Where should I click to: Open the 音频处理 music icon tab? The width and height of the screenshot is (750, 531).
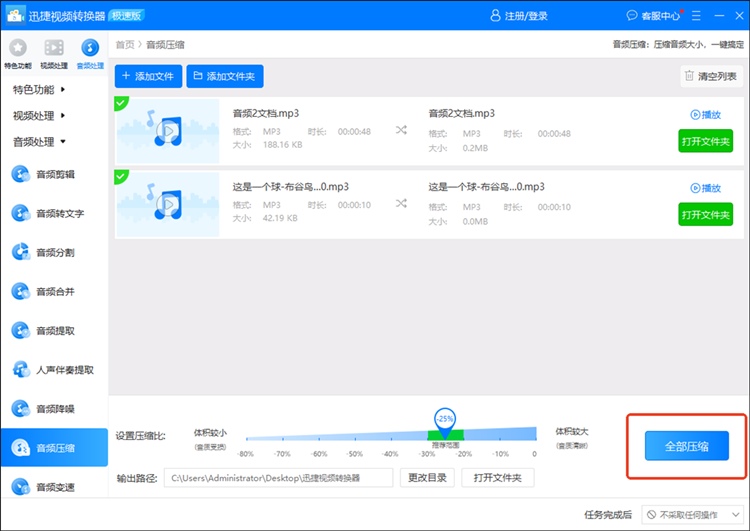click(90, 54)
